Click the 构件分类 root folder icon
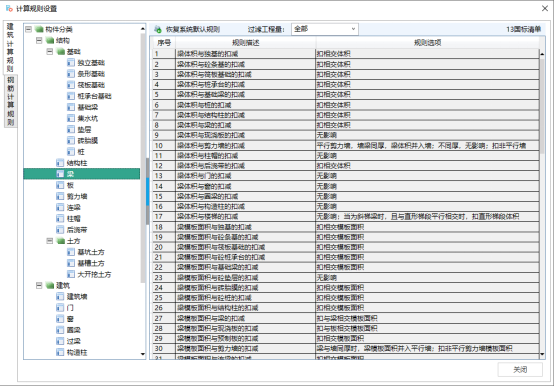Viewport: 554px width, 387px height. coord(39,29)
